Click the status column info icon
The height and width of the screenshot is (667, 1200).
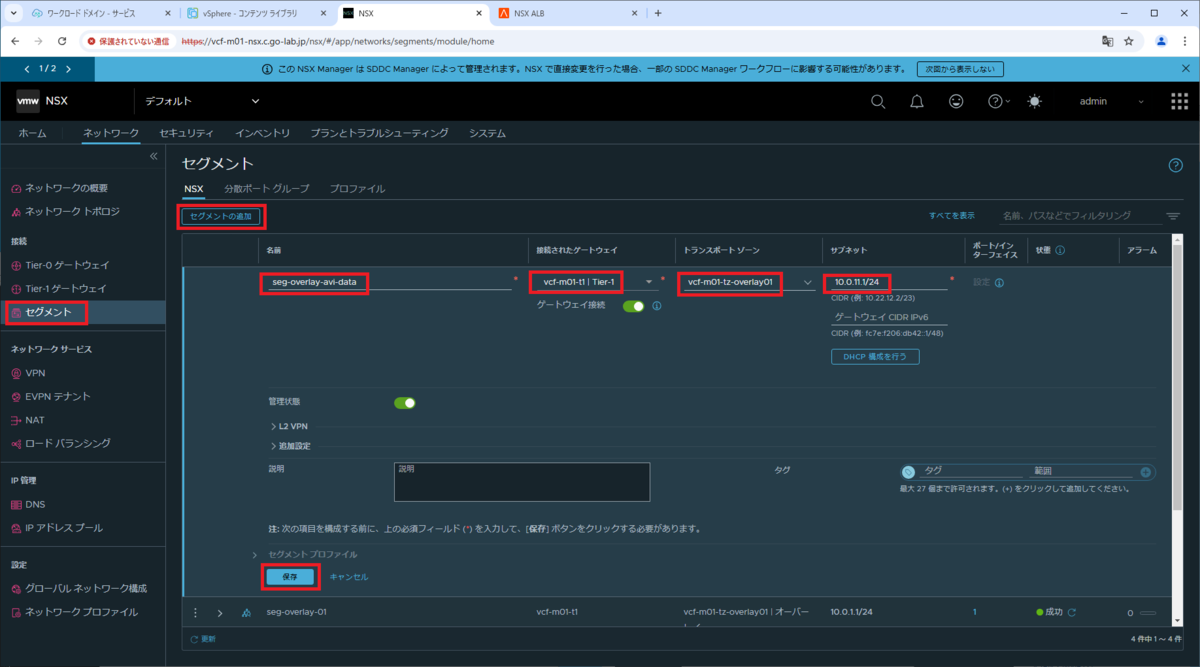coord(1060,250)
